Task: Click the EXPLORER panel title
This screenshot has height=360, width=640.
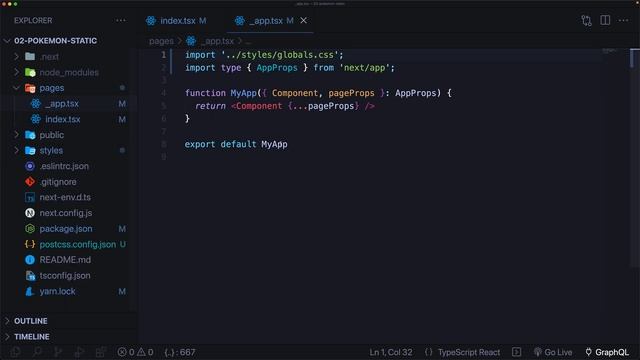Action: click(33, 20)
